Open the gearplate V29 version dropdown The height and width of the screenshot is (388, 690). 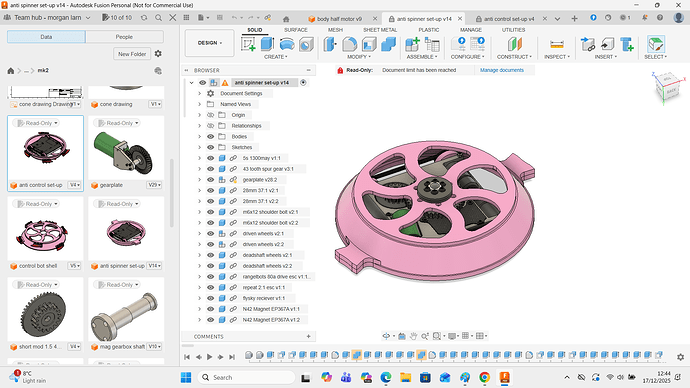click(x=154, y=185)
